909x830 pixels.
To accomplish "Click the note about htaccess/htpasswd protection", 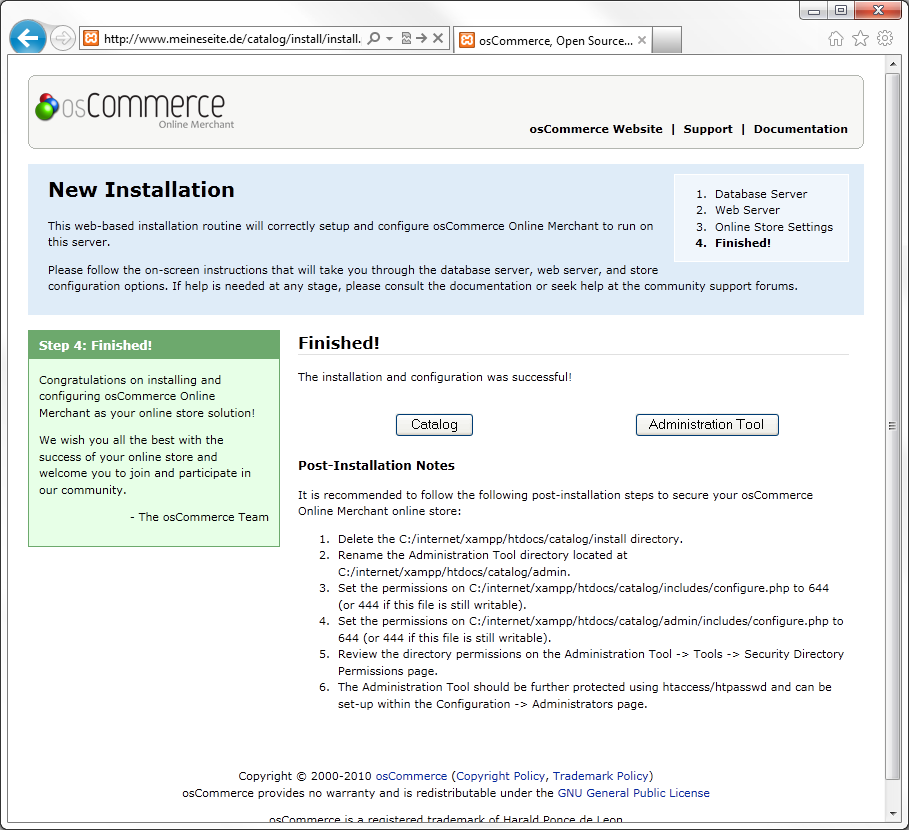I will 584,696.
